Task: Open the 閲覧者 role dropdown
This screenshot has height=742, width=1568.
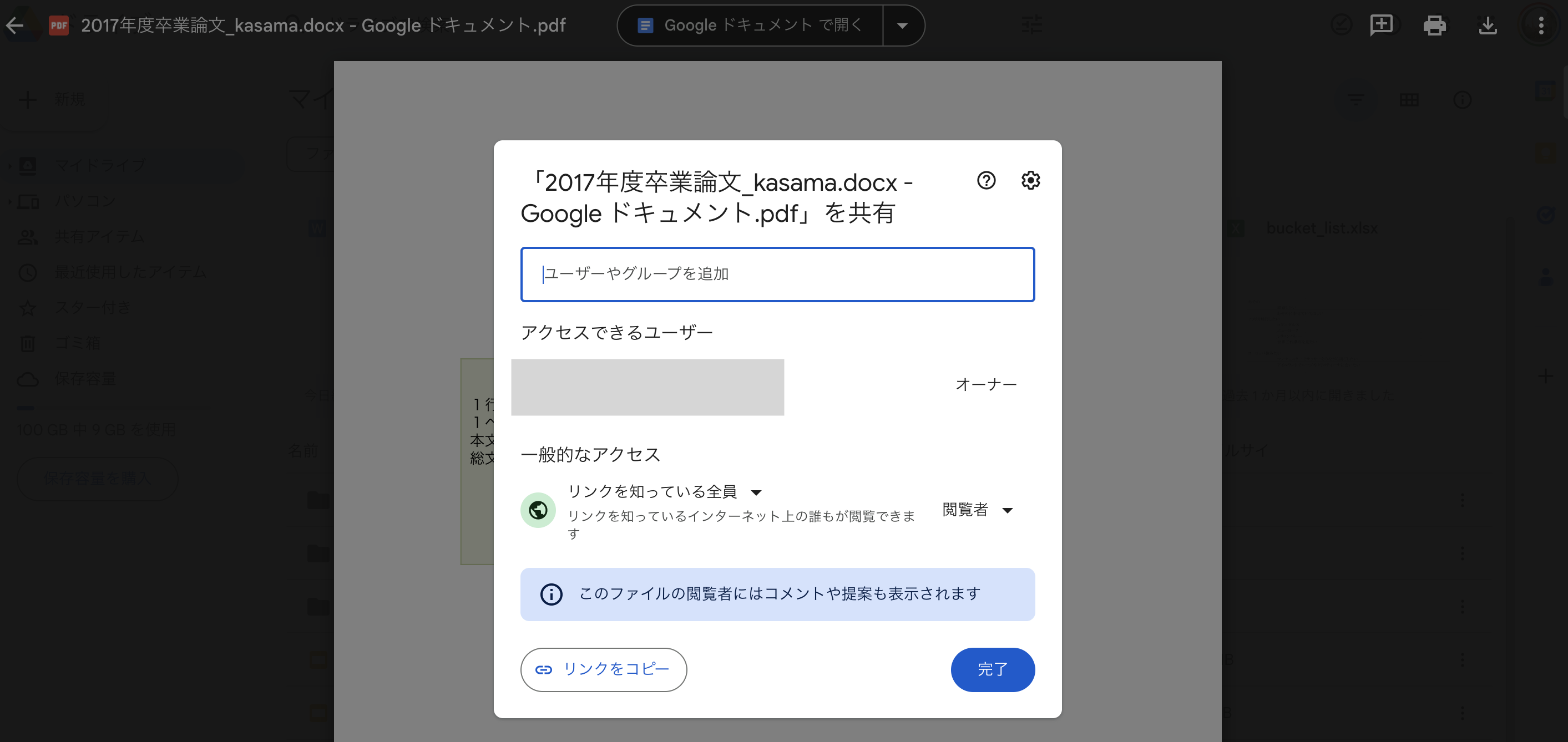Action: [977, 510]
